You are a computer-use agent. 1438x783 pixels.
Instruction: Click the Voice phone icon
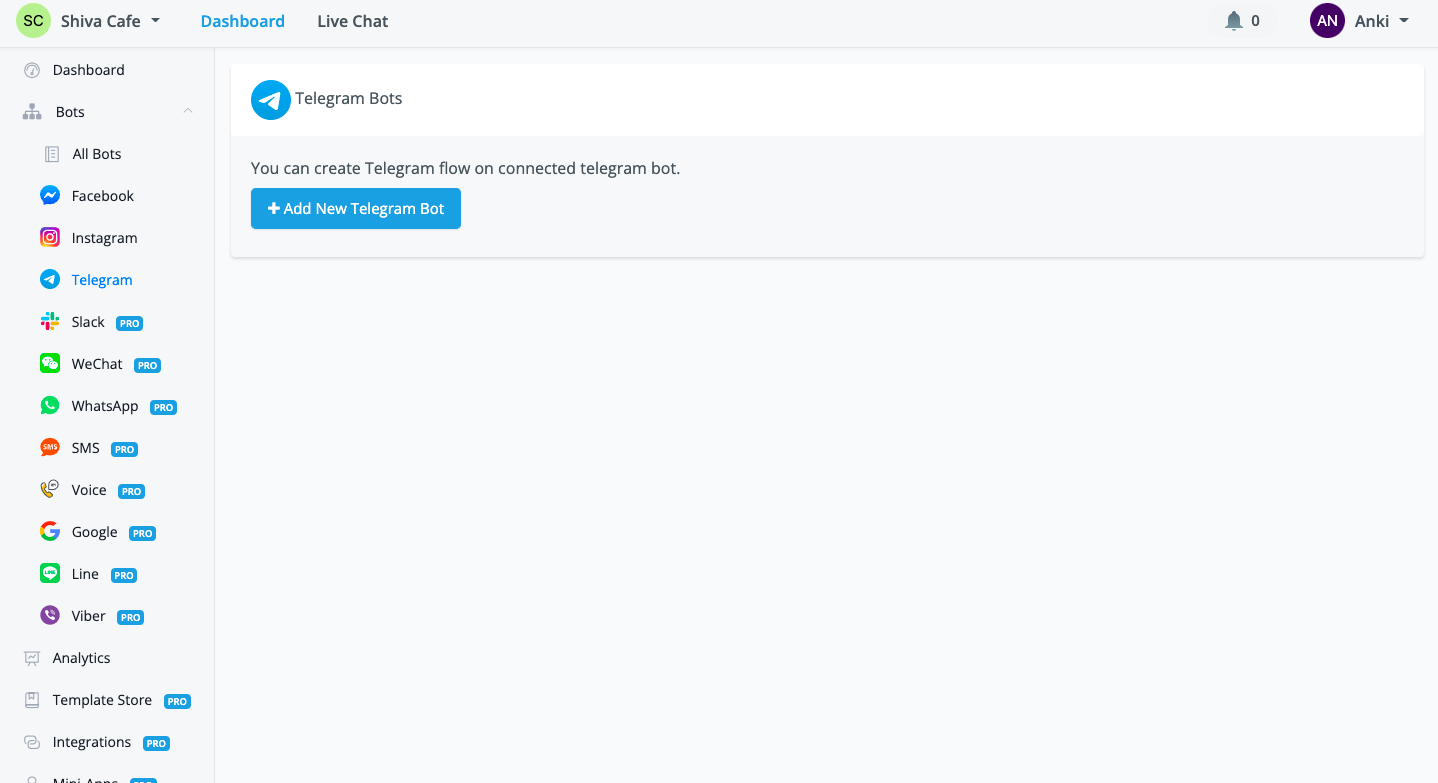coord(50,490)
